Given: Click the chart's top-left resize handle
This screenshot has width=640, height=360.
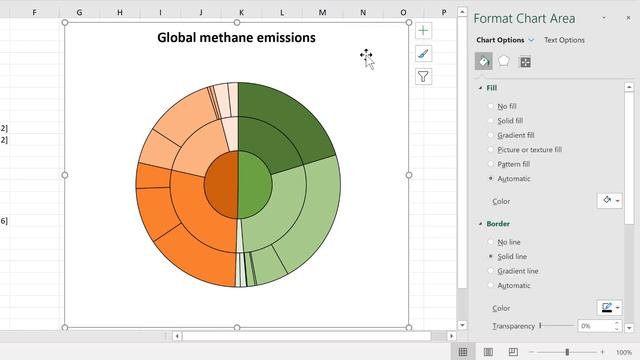Looking at the screenshot, I should (65, 22).
